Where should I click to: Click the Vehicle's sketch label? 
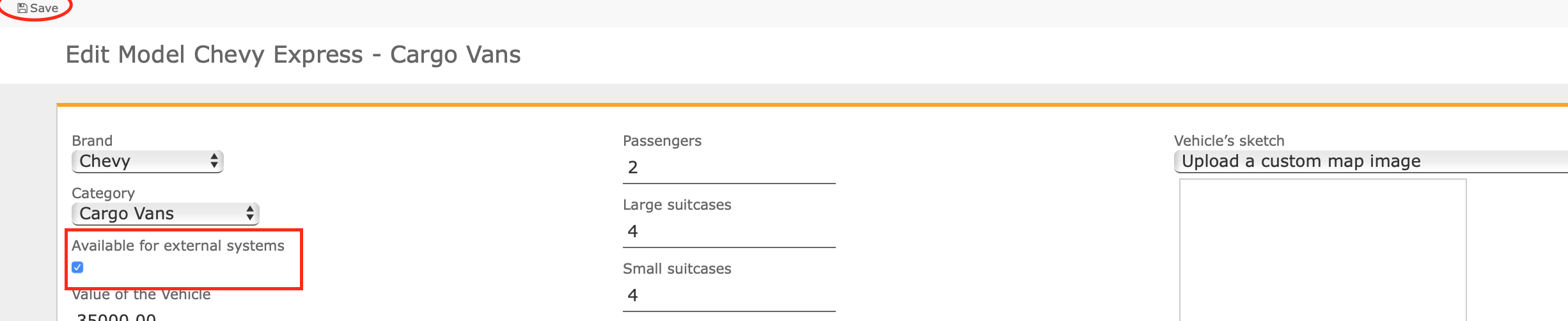[x=1229, y=141]
